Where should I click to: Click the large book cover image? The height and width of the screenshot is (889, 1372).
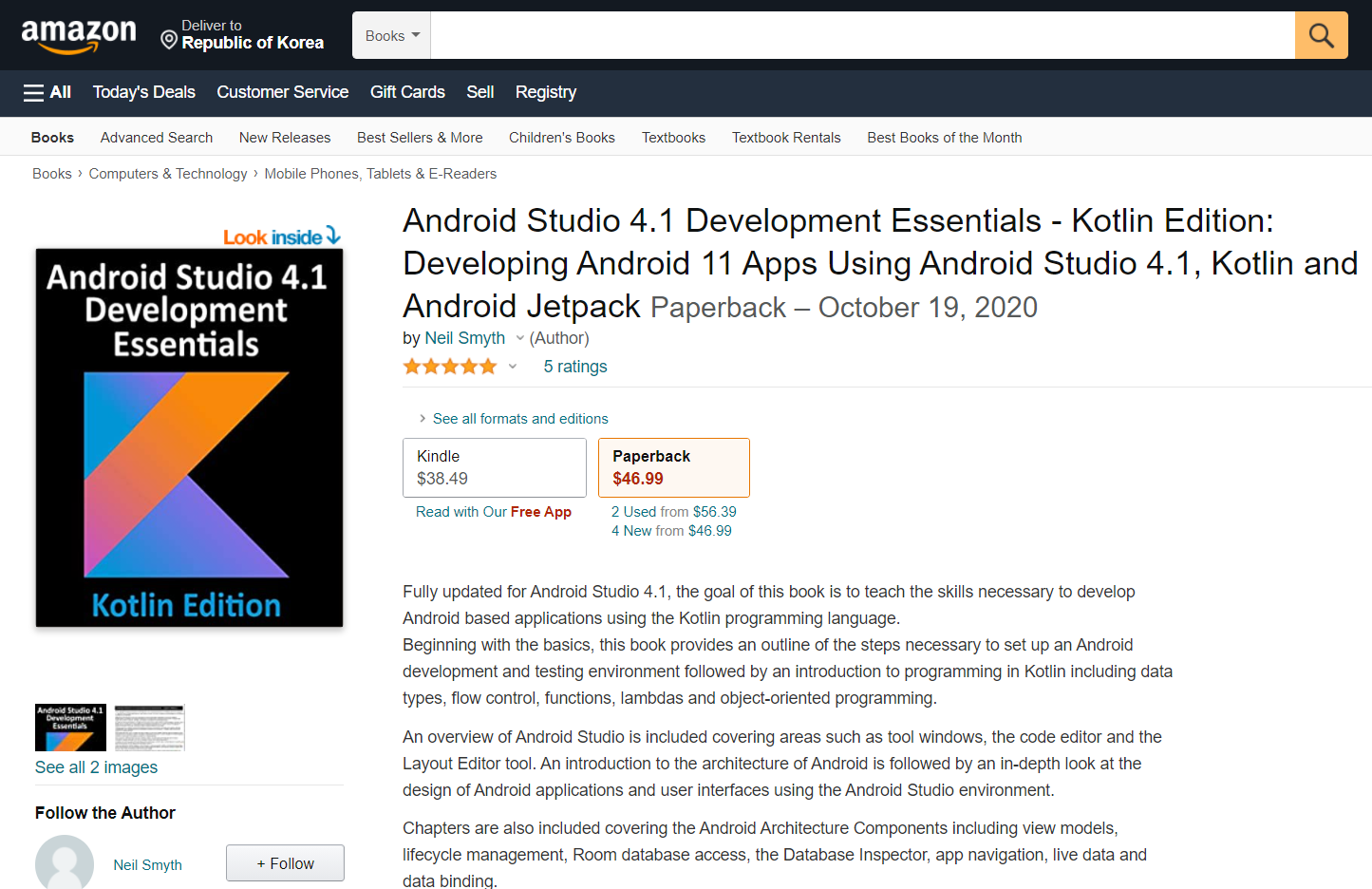tap(189, 438)
